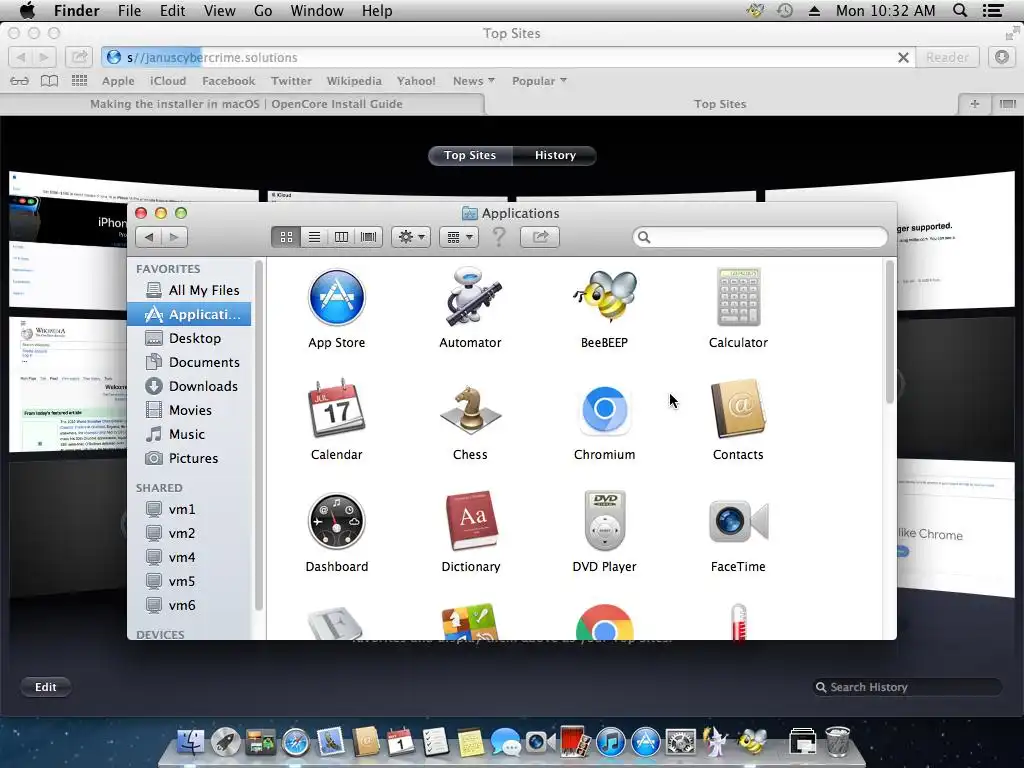Click the Finder search field
The image size is (1024, 768).
coord(760,237)
